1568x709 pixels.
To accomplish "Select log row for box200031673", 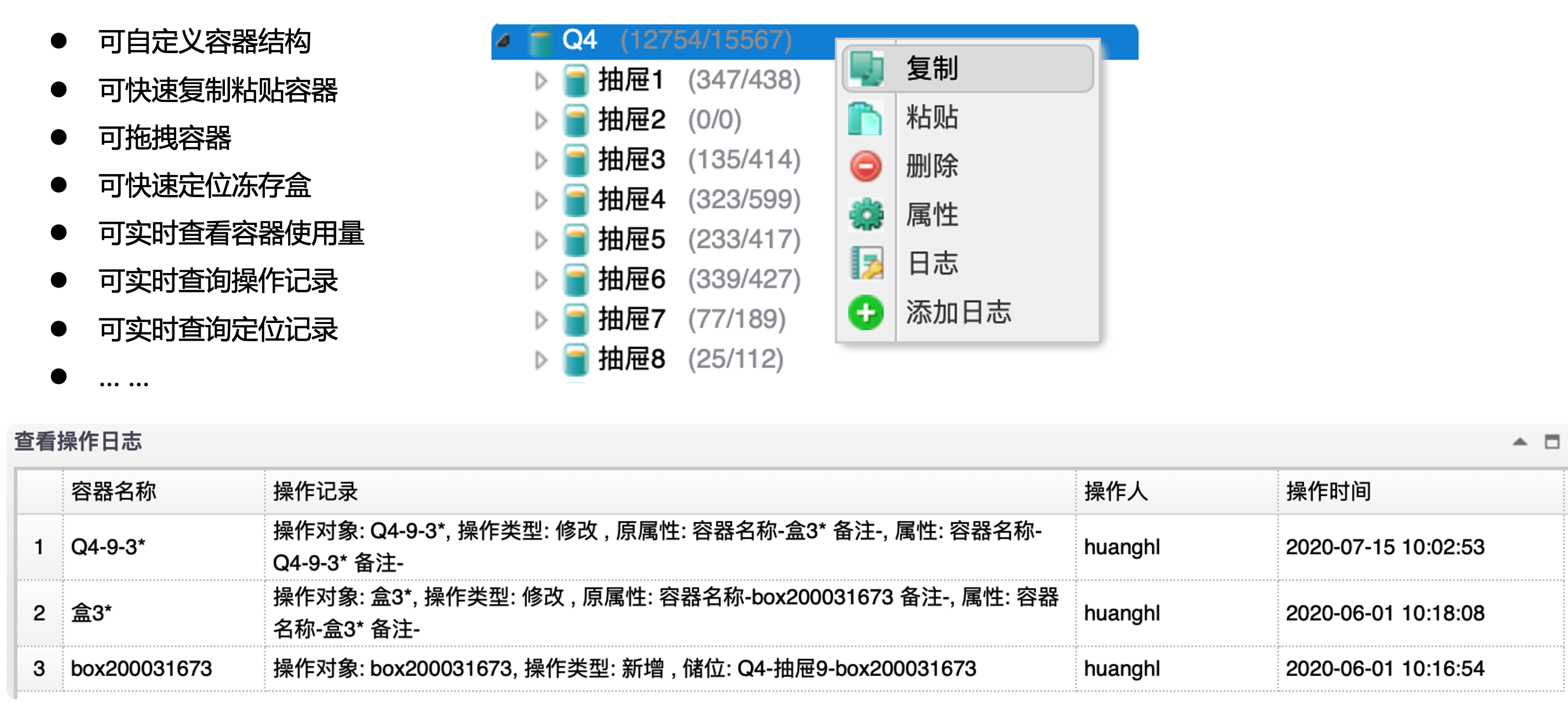I will (x=141, y=668).
